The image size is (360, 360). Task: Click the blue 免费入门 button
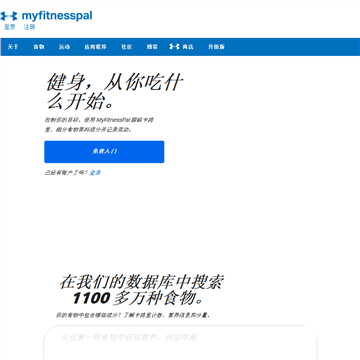[x=104, y=152]
